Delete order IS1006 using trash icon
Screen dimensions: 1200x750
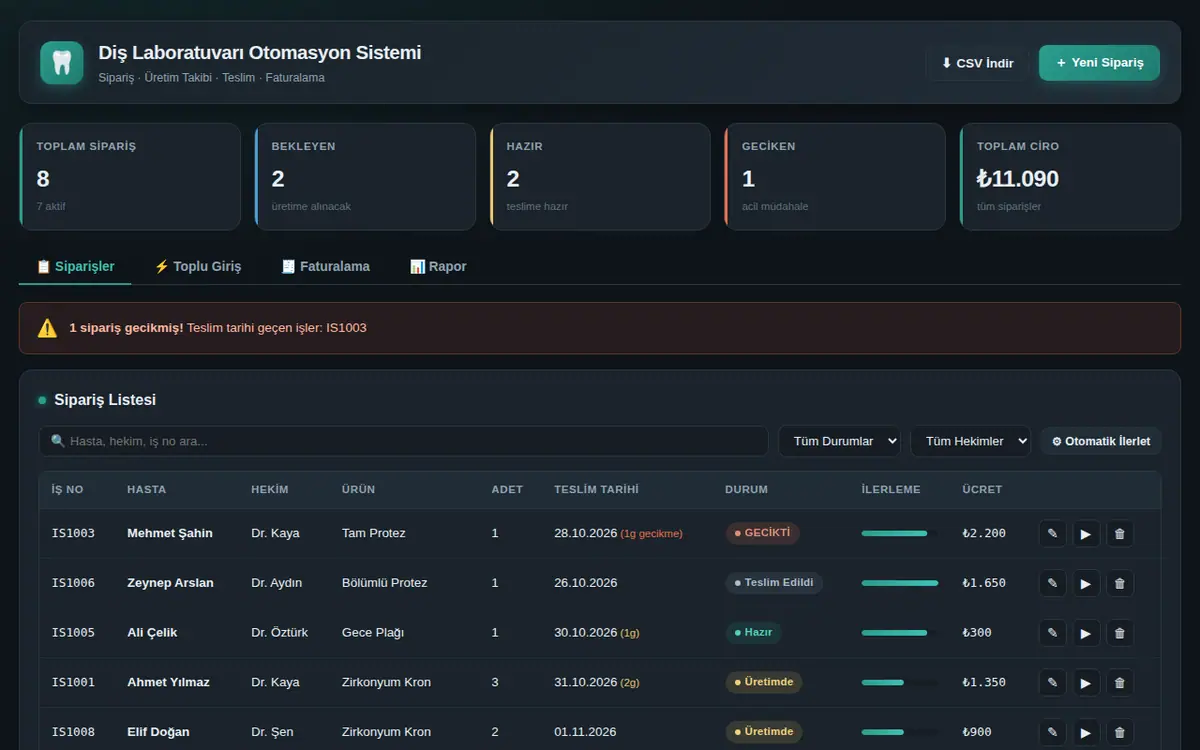(1120, 583)
